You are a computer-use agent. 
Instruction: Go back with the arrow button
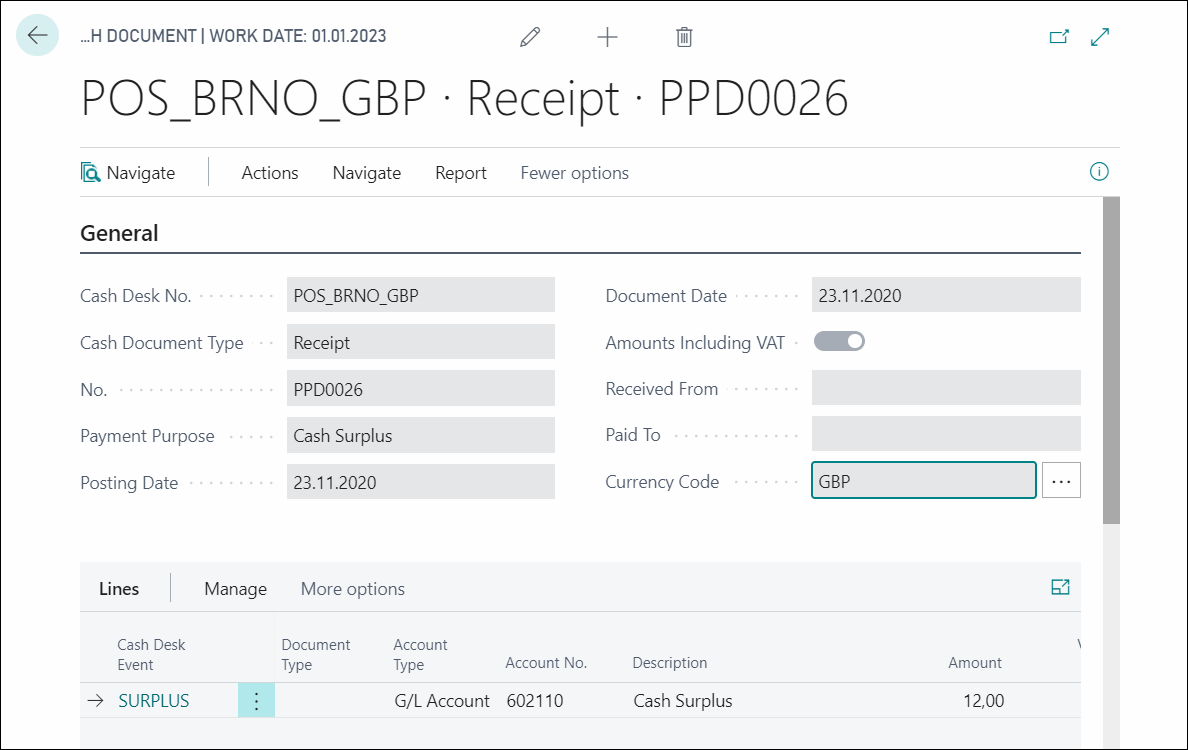coord(37,35)
